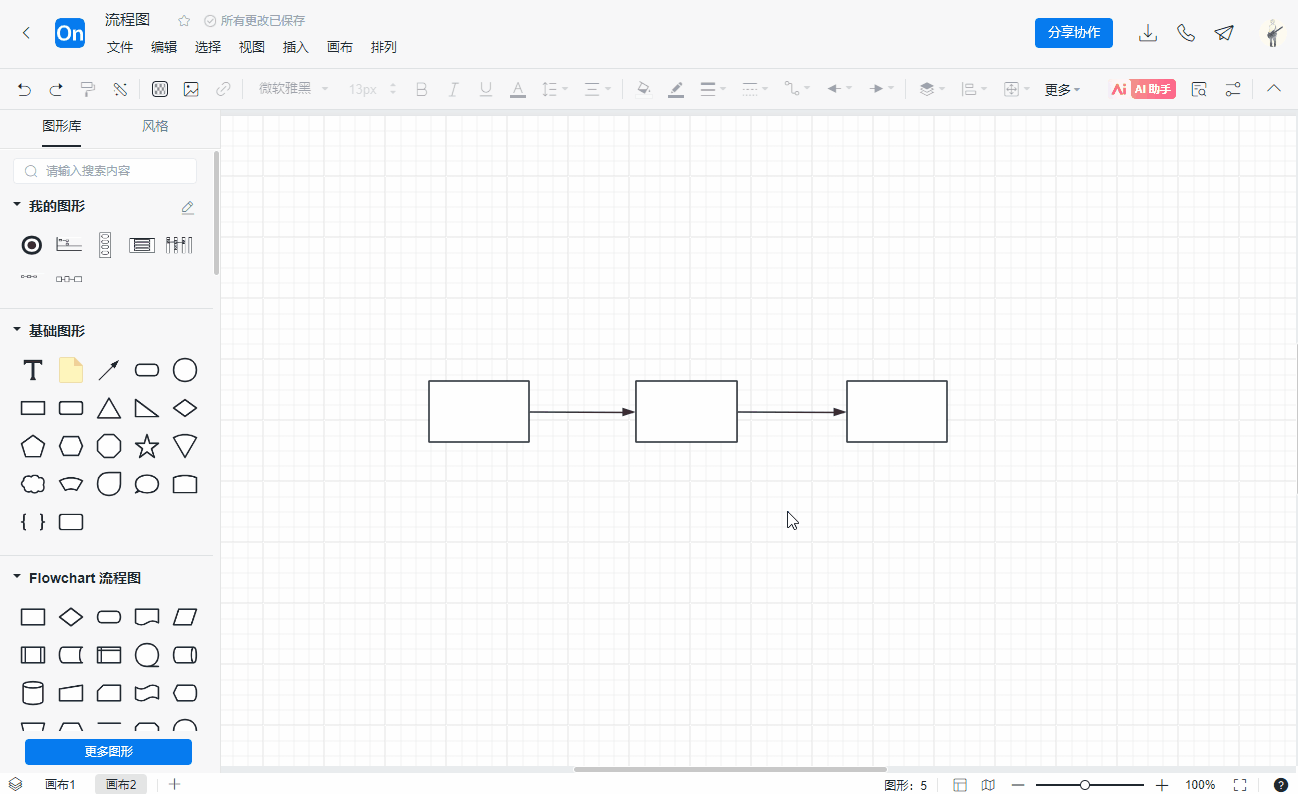The image size is (1298, 794).
Task: Click the download icon
Action: tap(1148, 33)
